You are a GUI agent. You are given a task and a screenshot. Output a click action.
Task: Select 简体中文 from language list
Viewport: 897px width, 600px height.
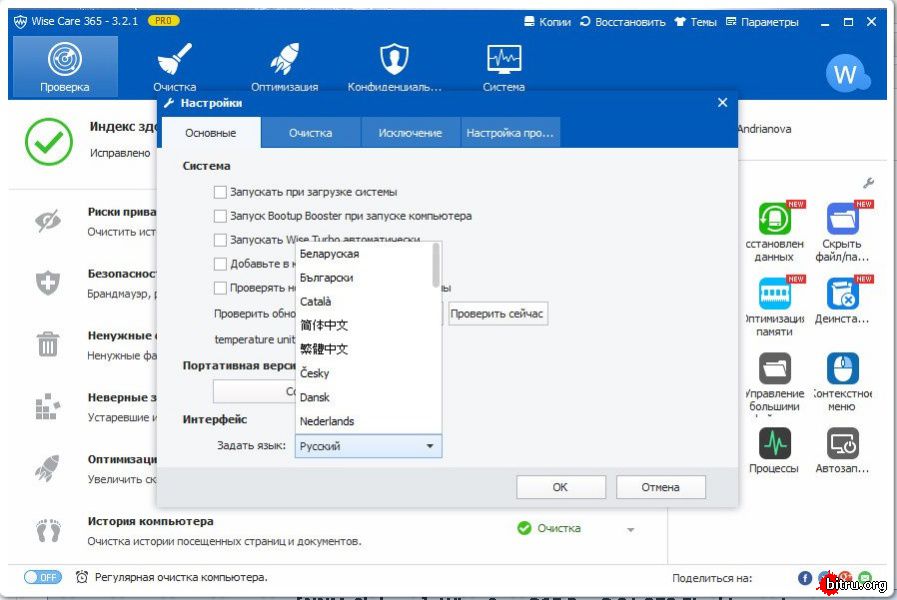[x=364, y=325]
